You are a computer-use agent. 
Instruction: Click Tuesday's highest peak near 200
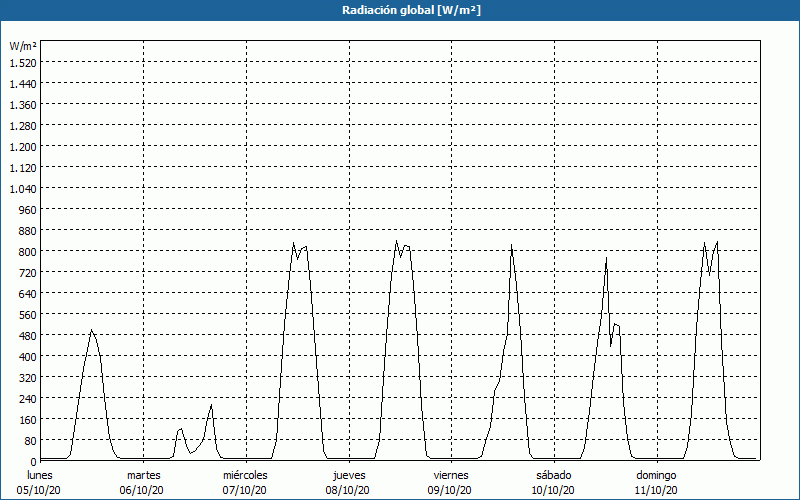211,406
